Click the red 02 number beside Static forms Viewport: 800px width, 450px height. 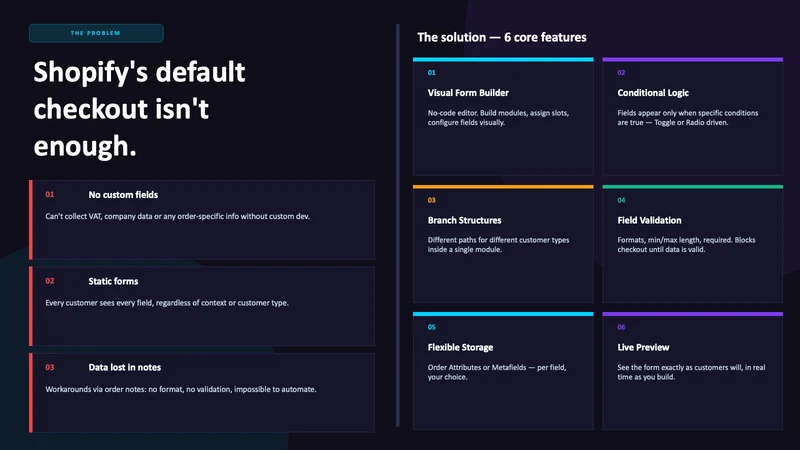pos(49,281)
